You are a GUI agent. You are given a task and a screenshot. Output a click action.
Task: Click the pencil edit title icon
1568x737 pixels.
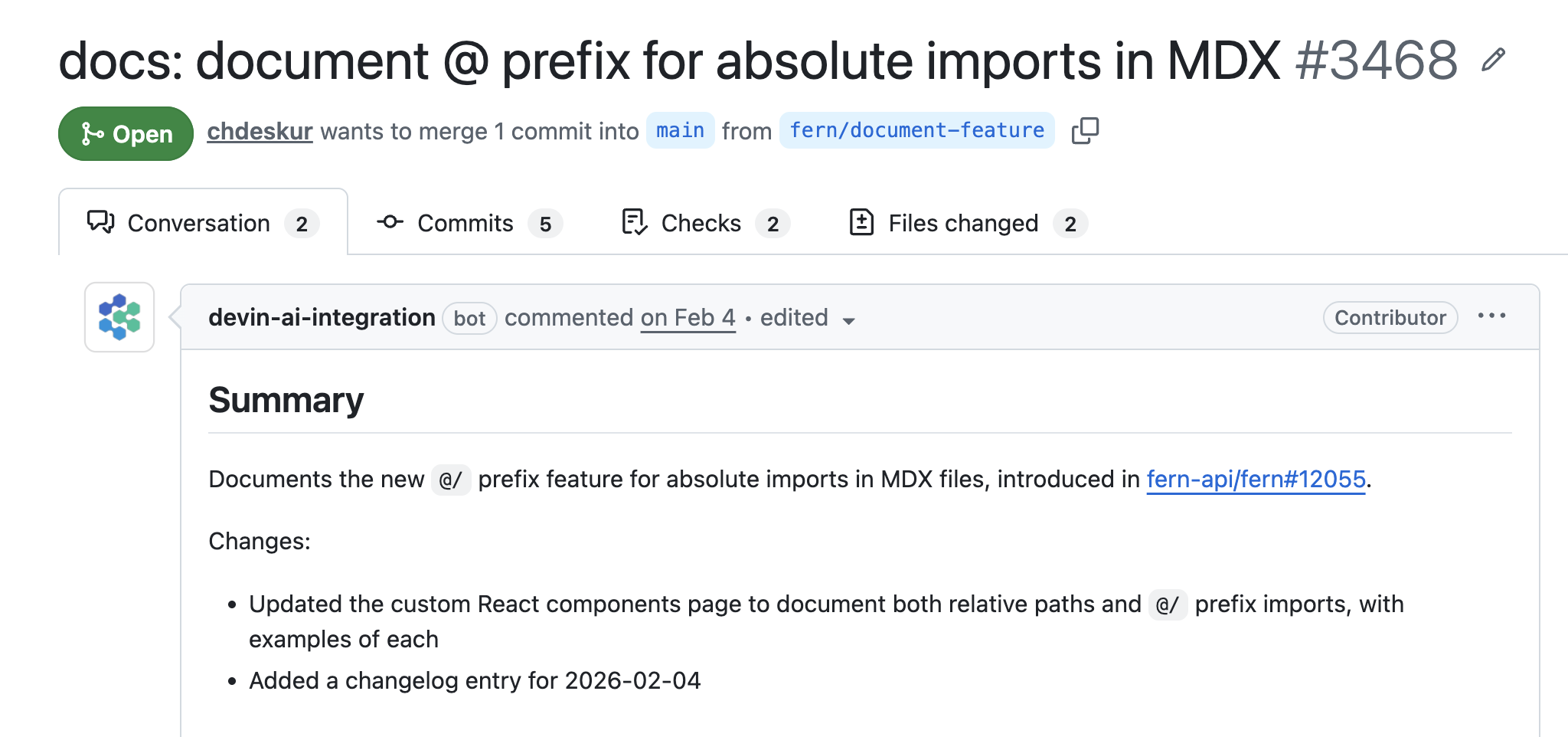(x=1493, y=60)
